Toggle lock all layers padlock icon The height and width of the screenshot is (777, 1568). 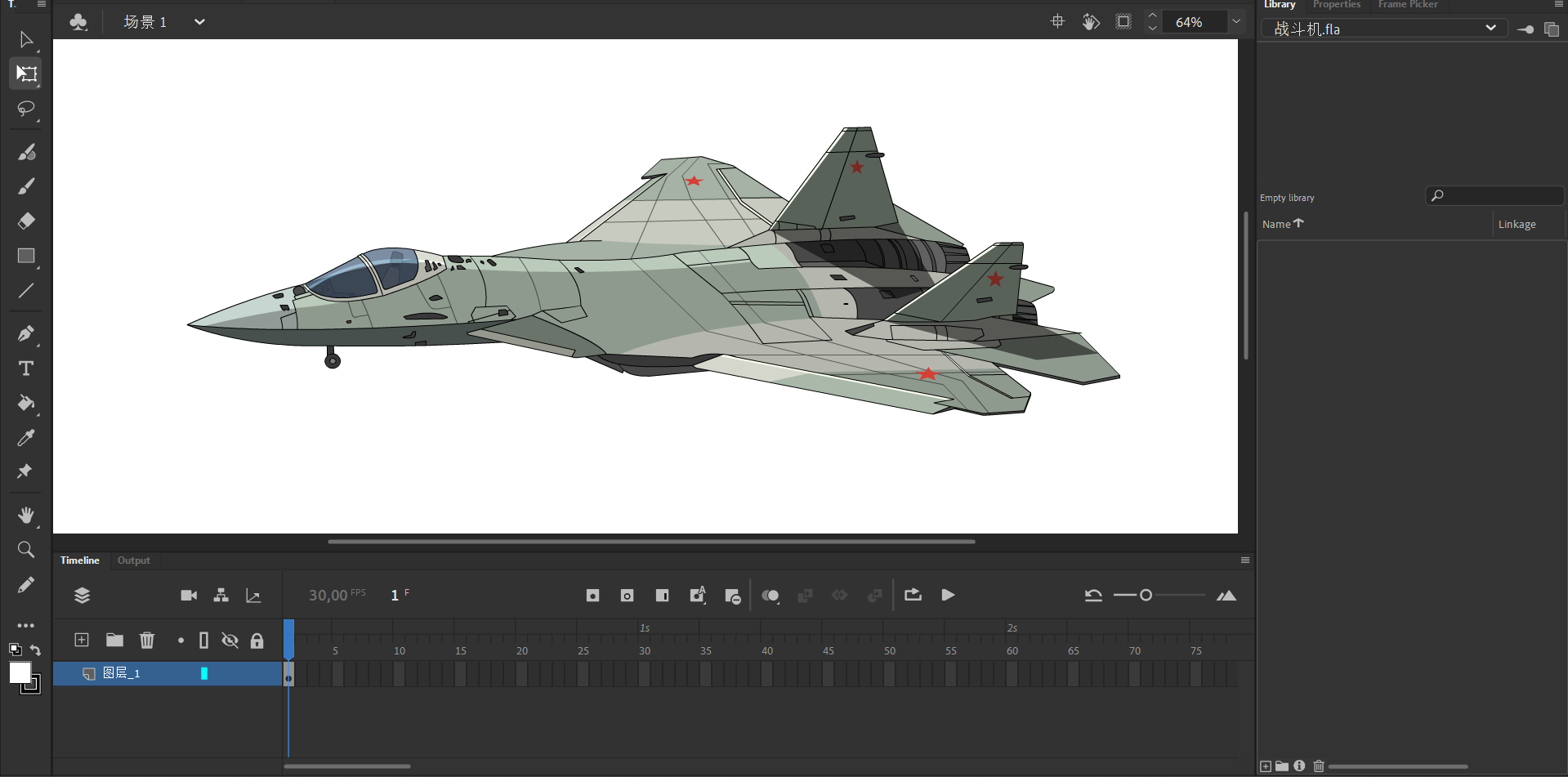click(257, 640)
